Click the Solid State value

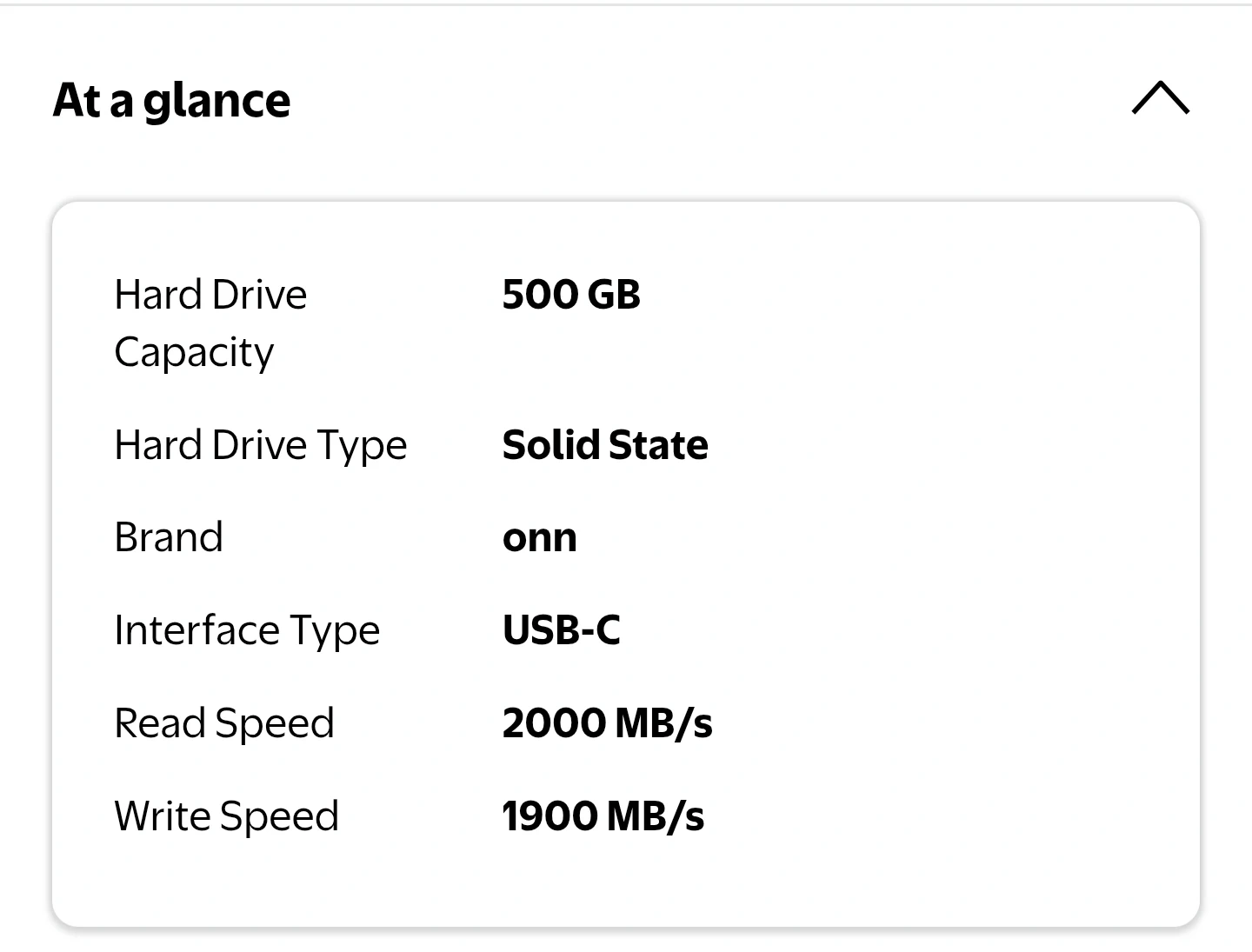pyautogui.click(x=605, y=445)
